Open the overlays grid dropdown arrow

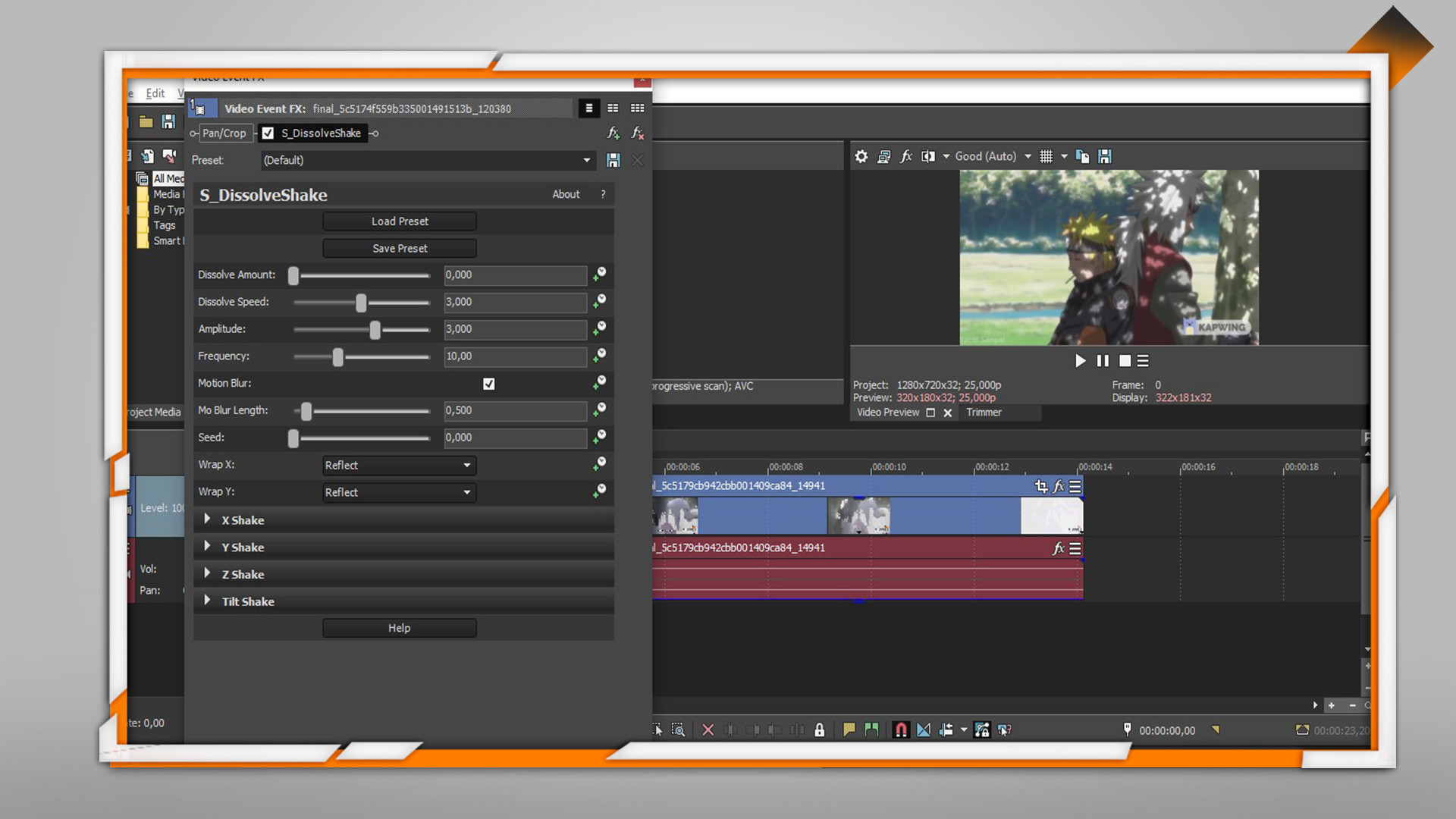1064,156
